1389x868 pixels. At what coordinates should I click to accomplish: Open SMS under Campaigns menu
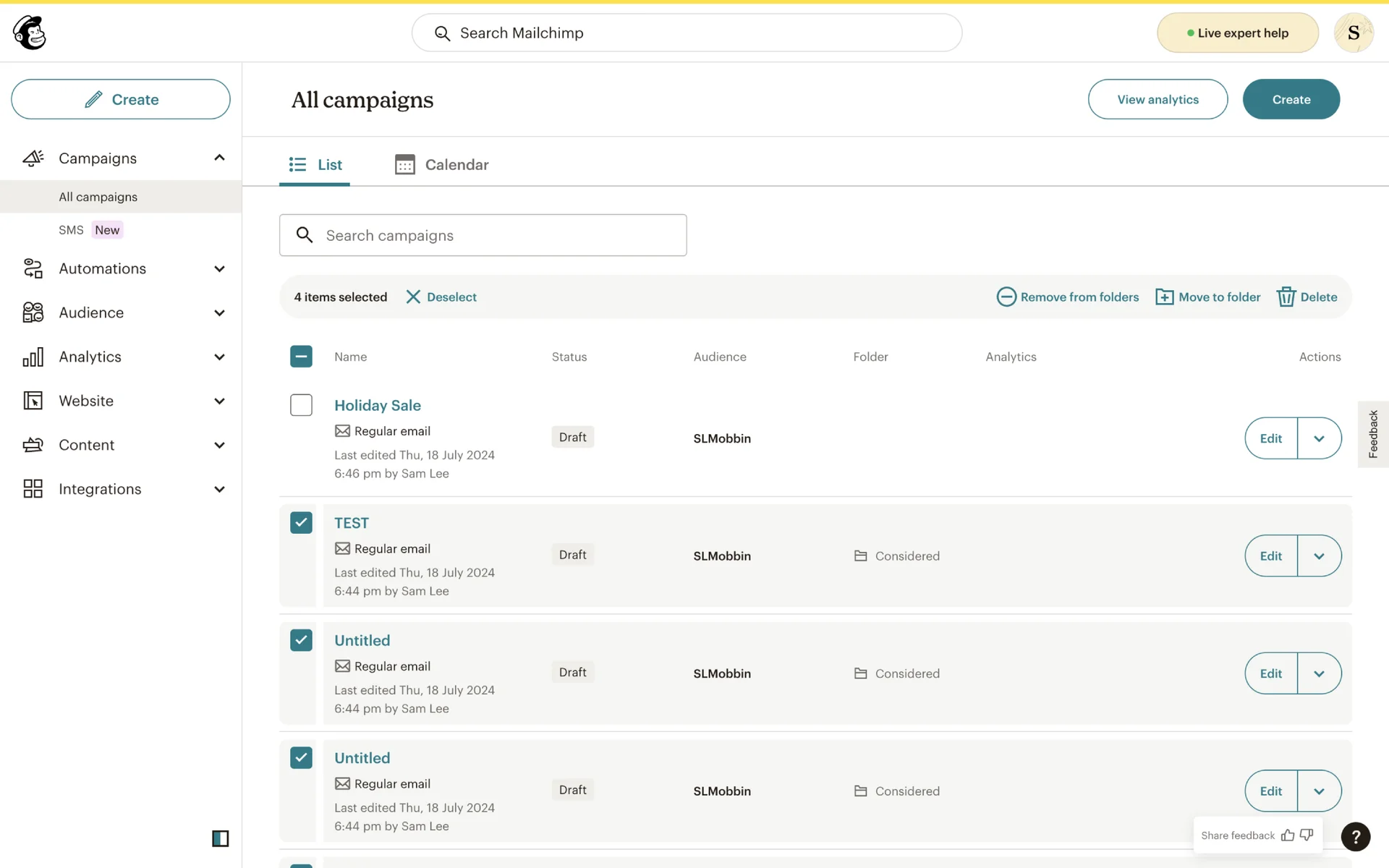click(x=71, y=230)
